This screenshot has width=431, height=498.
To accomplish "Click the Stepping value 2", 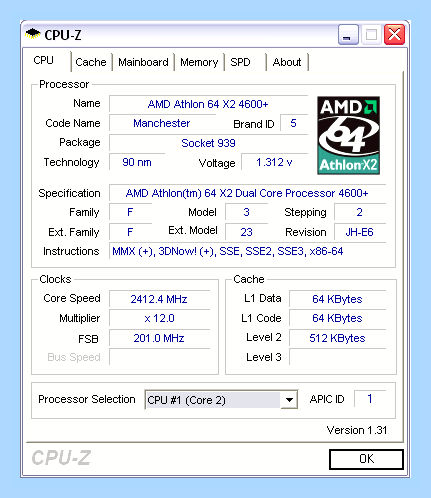I will point(360,212).
